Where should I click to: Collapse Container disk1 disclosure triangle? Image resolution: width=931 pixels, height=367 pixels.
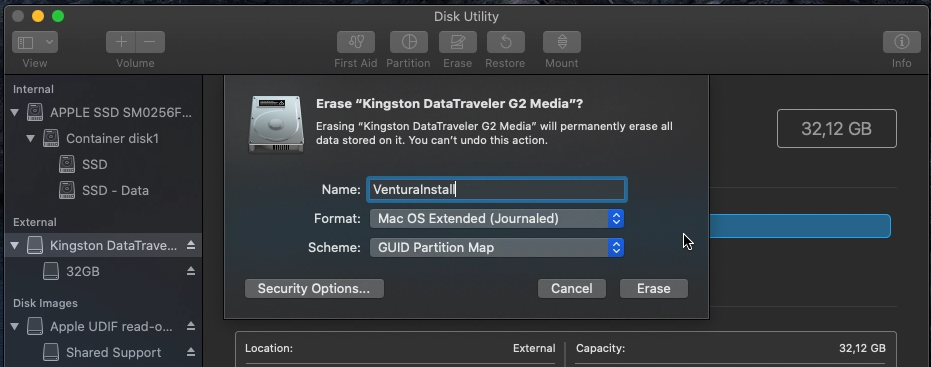pos(31,138)
